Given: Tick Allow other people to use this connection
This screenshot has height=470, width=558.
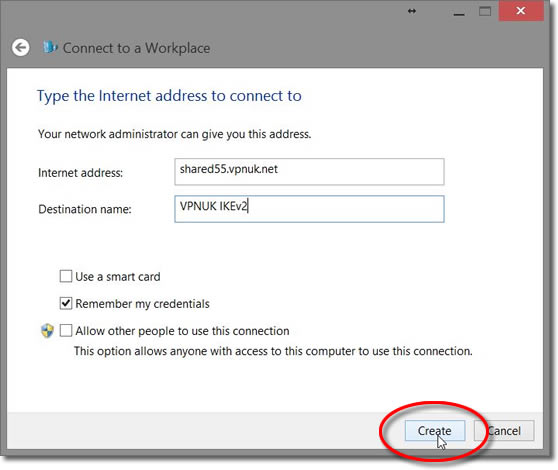Looking at the screenshot, I should (66, 331).
